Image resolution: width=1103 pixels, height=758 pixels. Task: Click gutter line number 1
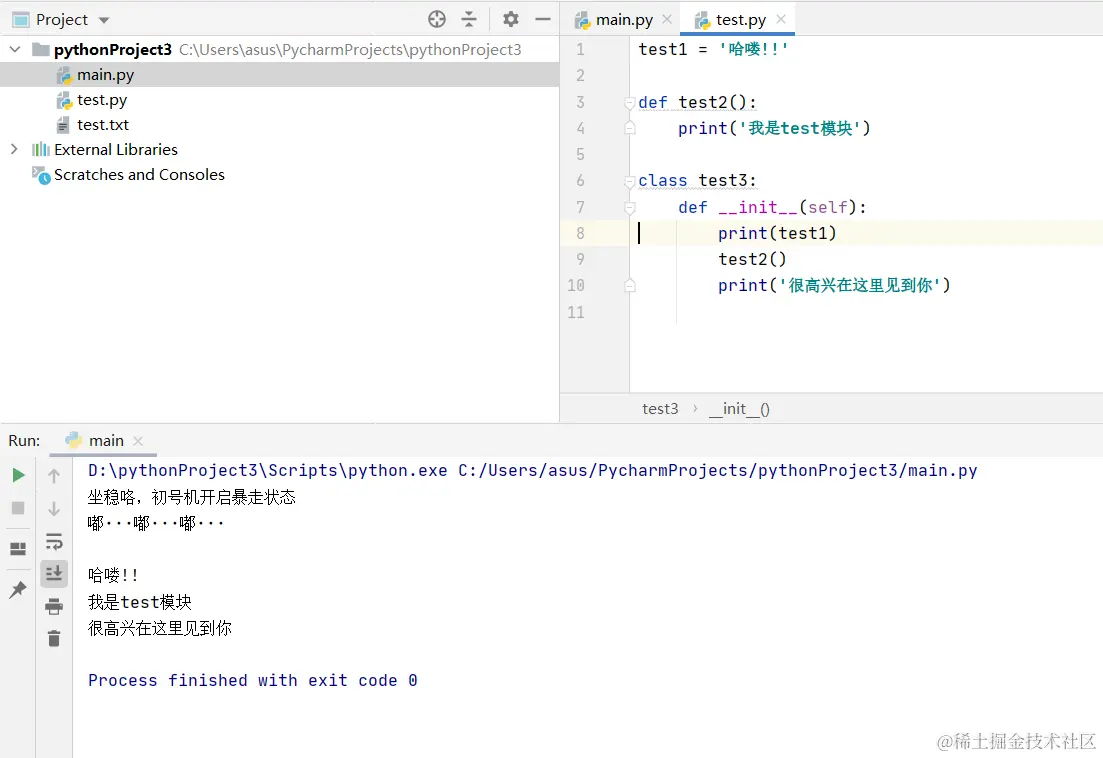(x=580, y=49)
